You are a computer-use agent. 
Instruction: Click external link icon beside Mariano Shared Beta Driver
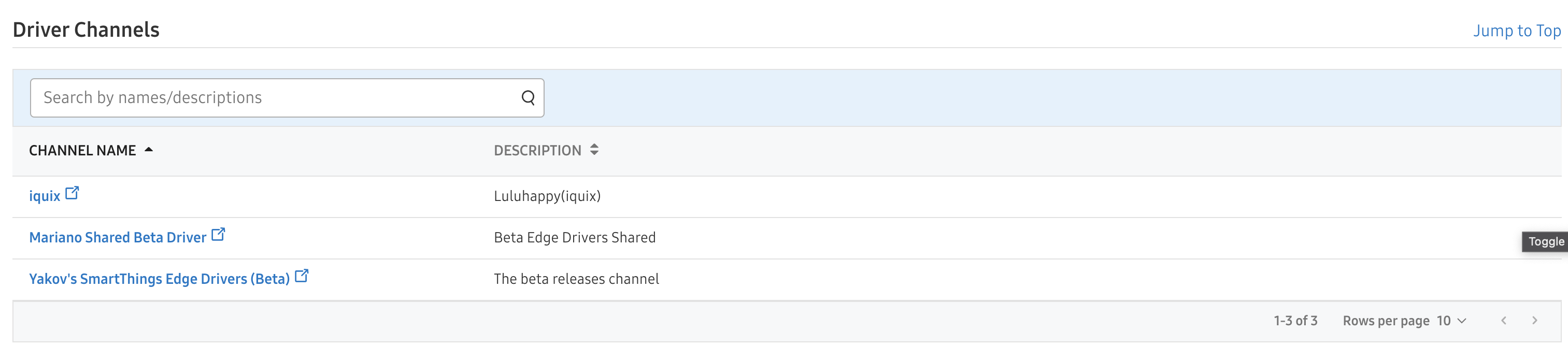pyautogui.click(x=218, y=235)
